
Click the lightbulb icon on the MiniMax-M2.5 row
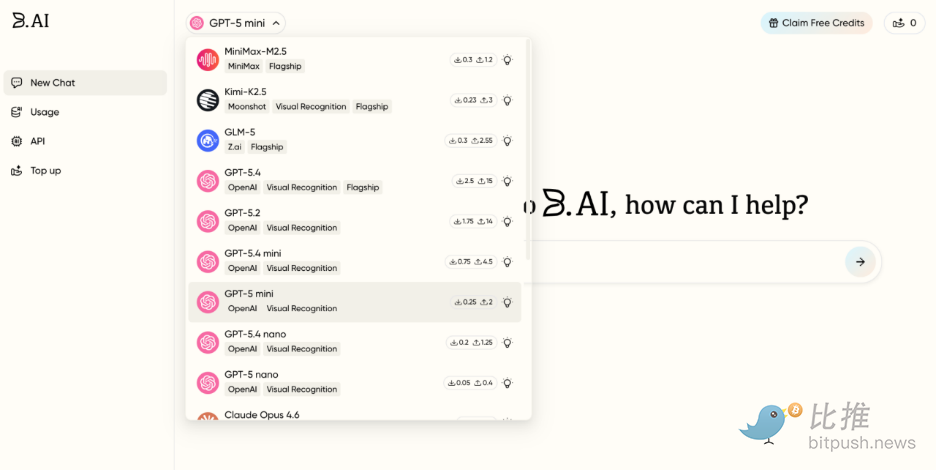click(x=507, y=60)
